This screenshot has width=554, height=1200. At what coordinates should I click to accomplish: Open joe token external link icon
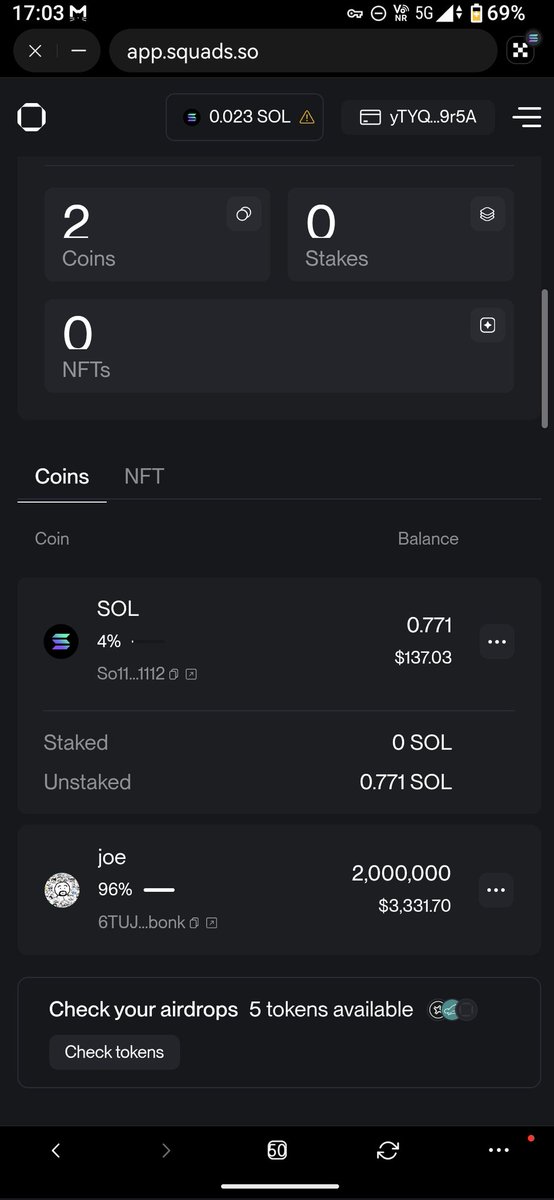coord(212,922)
